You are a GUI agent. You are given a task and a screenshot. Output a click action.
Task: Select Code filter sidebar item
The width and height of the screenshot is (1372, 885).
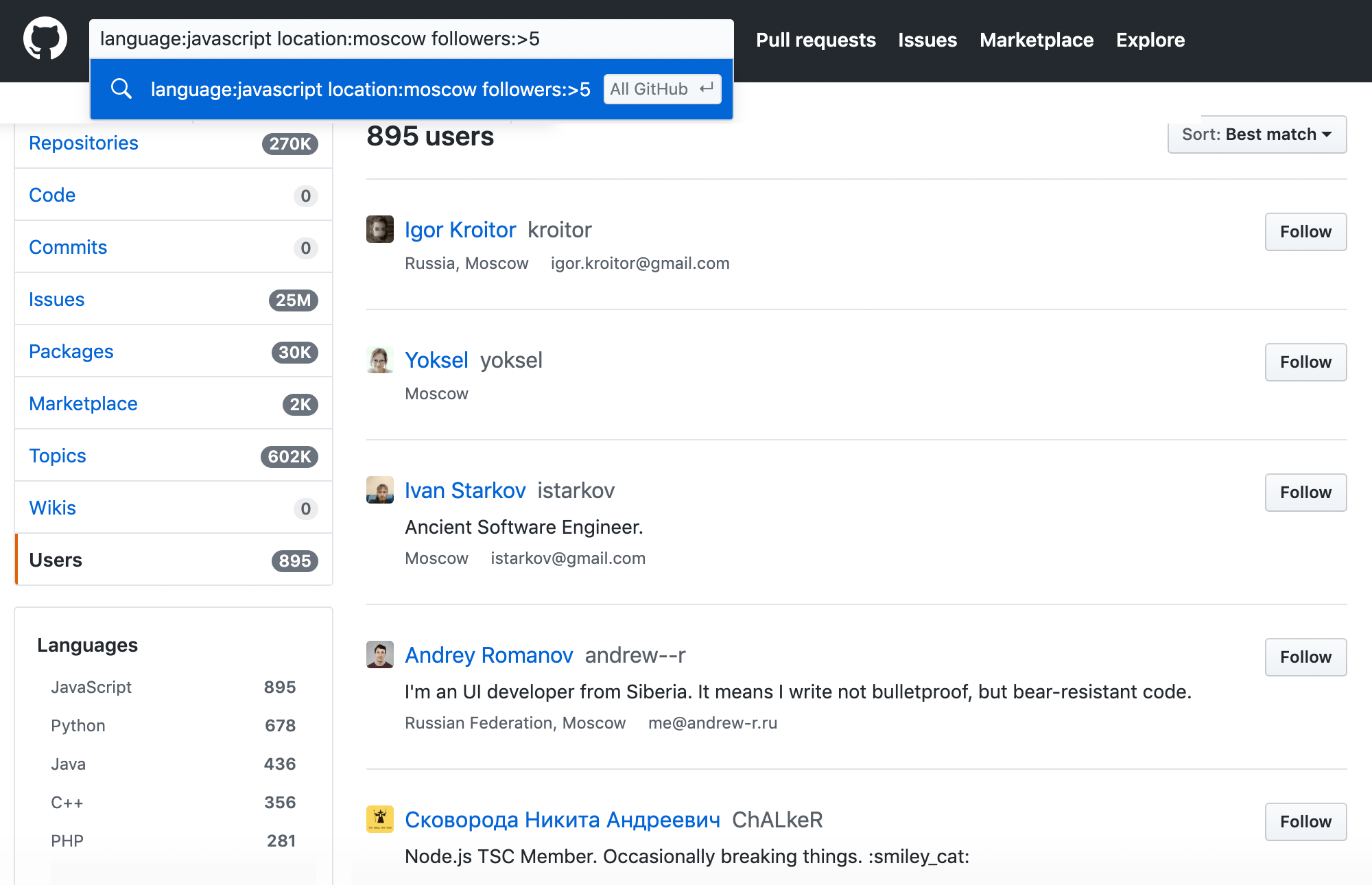coord(51,195)
